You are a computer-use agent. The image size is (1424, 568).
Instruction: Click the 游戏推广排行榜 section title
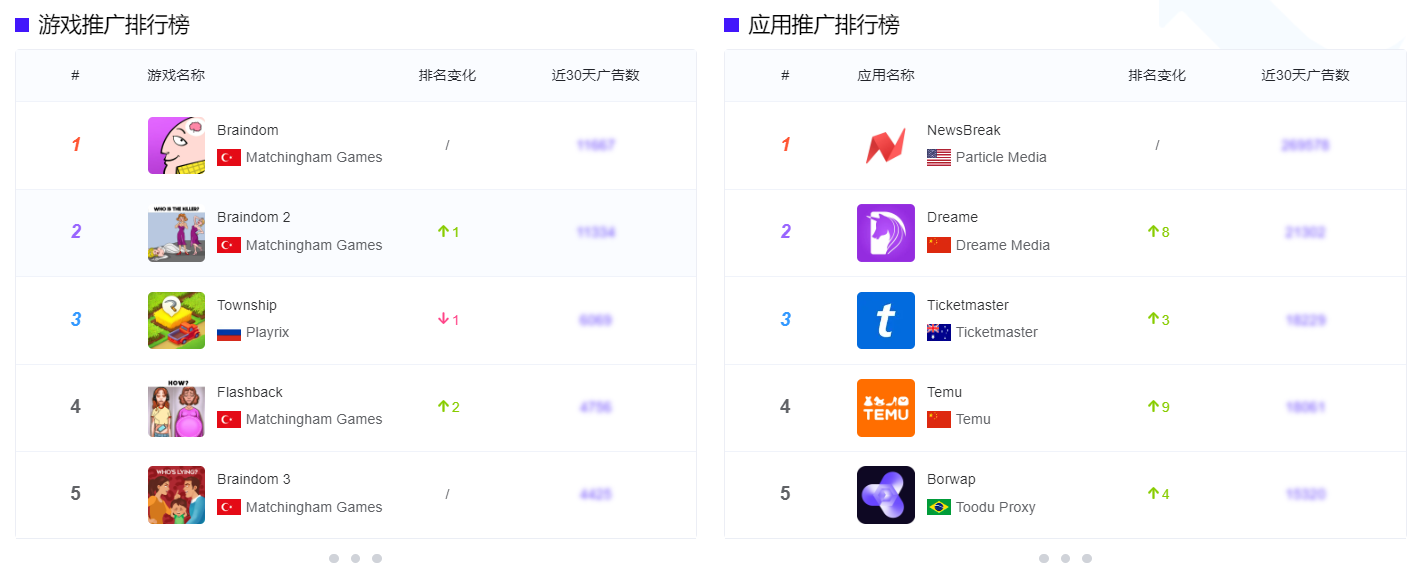click(114, 25)
